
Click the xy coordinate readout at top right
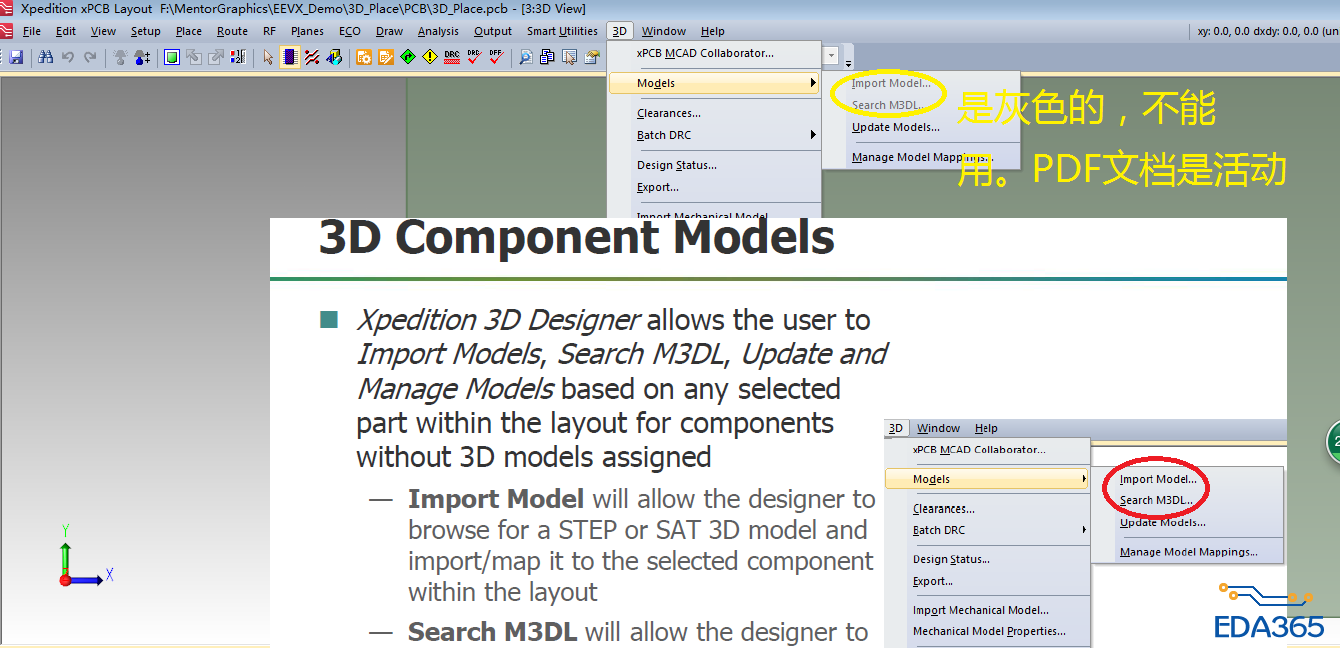pyautogui.click(x=1266, y=31)
